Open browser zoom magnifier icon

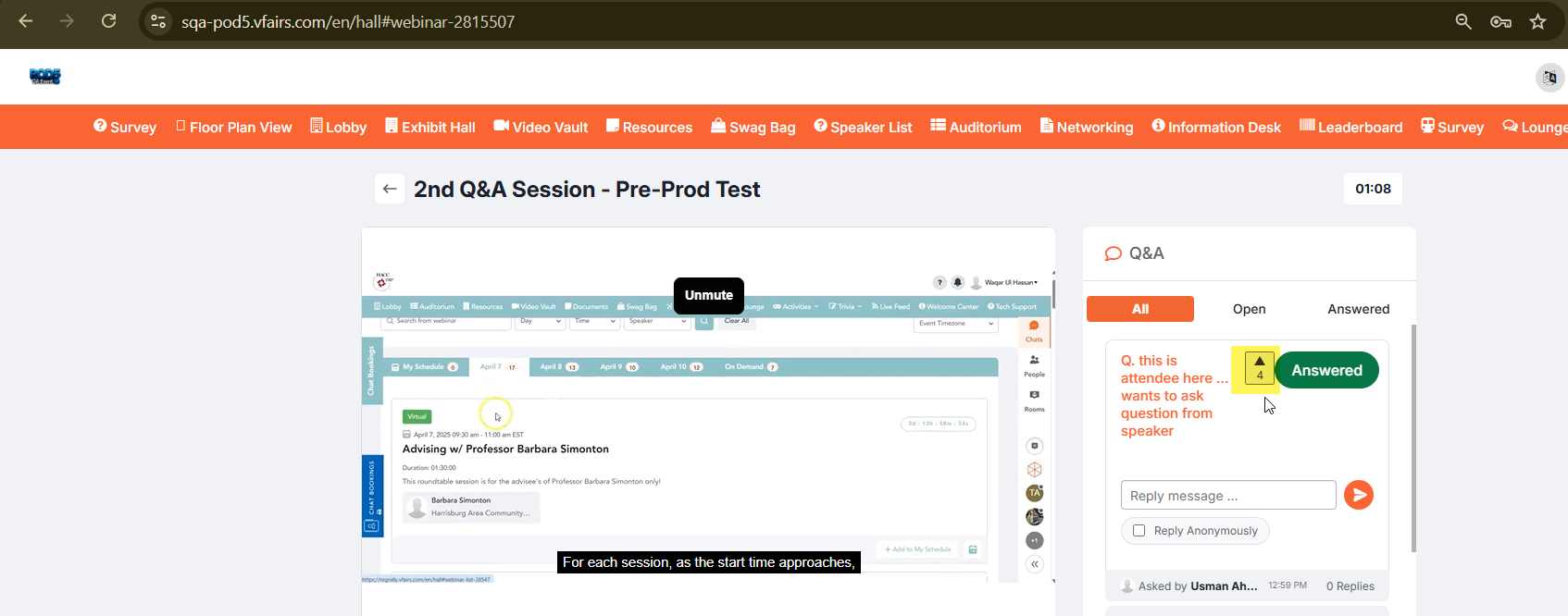click(1463, 21)
